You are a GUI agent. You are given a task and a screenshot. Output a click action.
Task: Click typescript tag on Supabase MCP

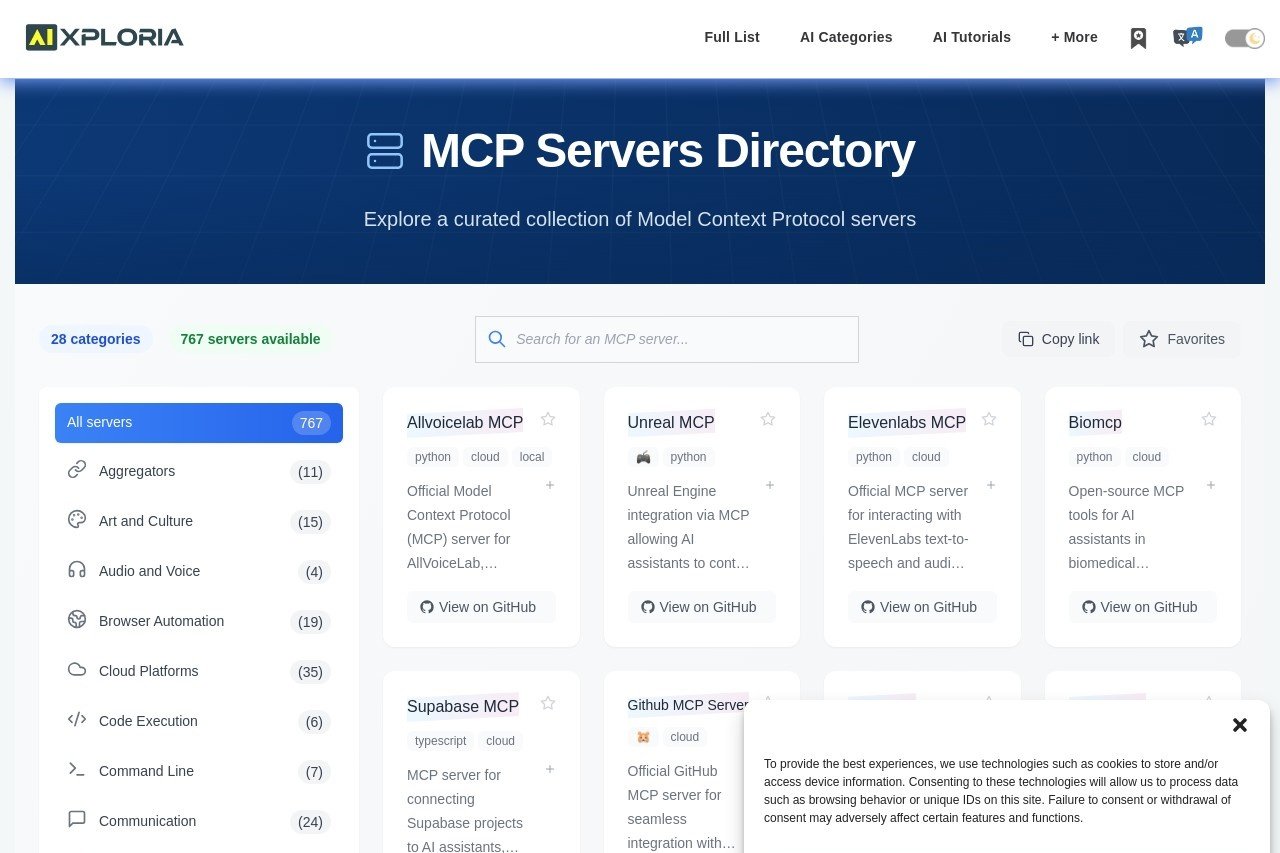pos(441,741)
